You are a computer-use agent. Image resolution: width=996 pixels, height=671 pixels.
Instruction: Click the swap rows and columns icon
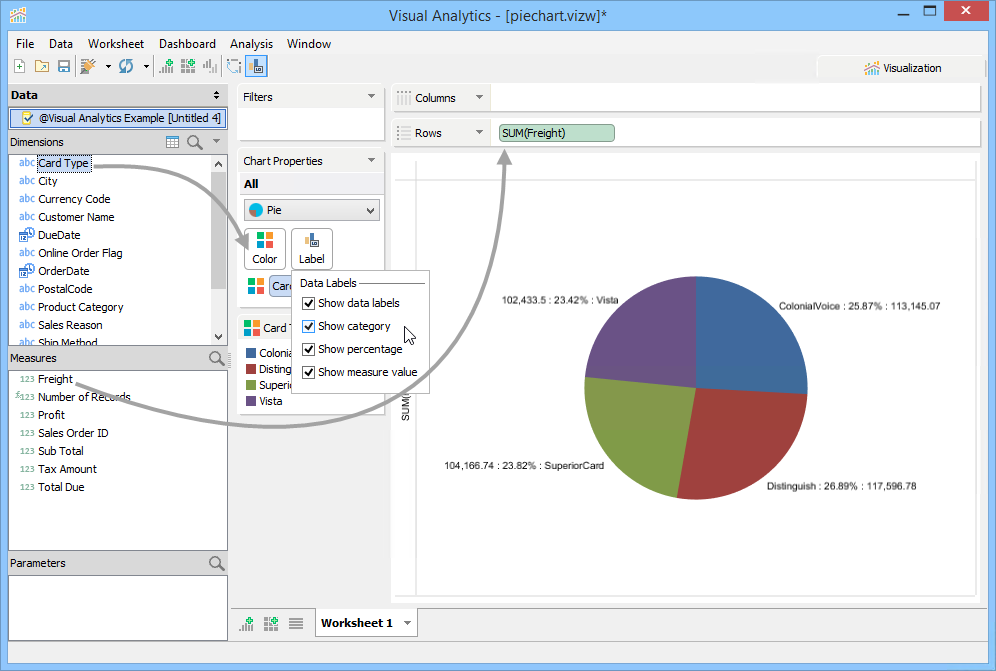[x=234, y=66]
